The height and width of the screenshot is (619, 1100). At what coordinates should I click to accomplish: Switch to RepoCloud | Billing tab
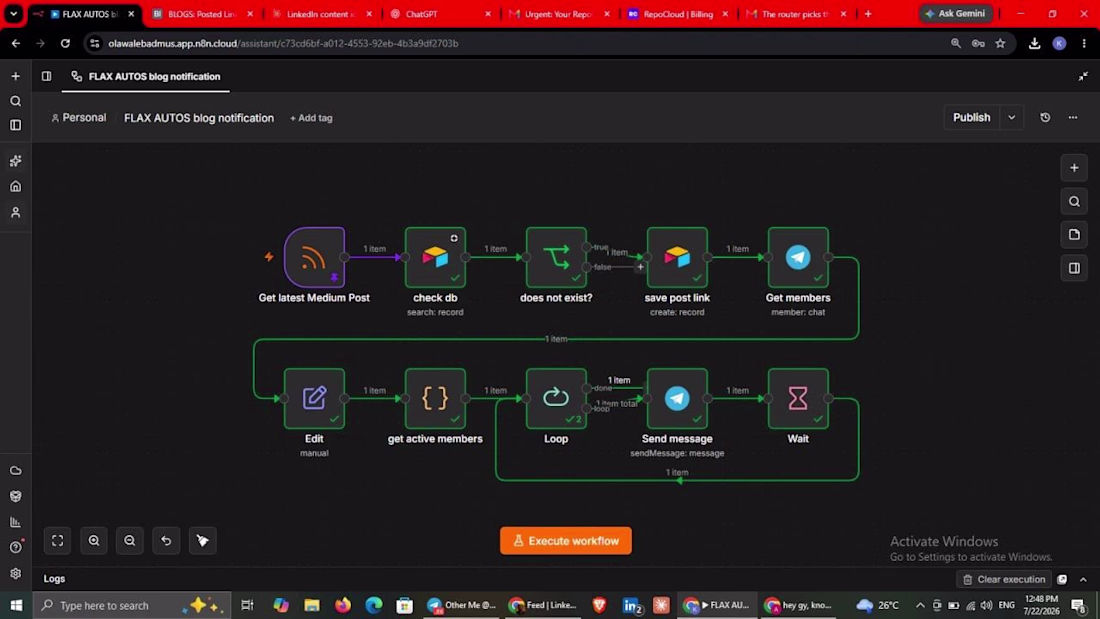point(678,14)
